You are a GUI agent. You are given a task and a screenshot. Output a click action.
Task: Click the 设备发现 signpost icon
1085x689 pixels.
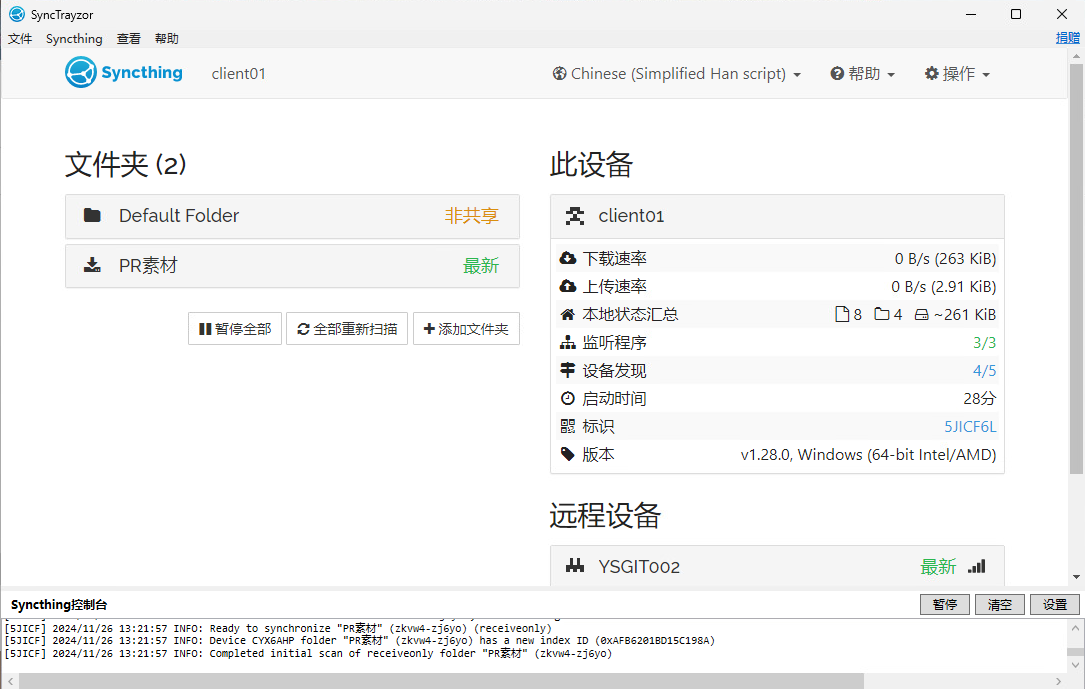click(567, 371)
